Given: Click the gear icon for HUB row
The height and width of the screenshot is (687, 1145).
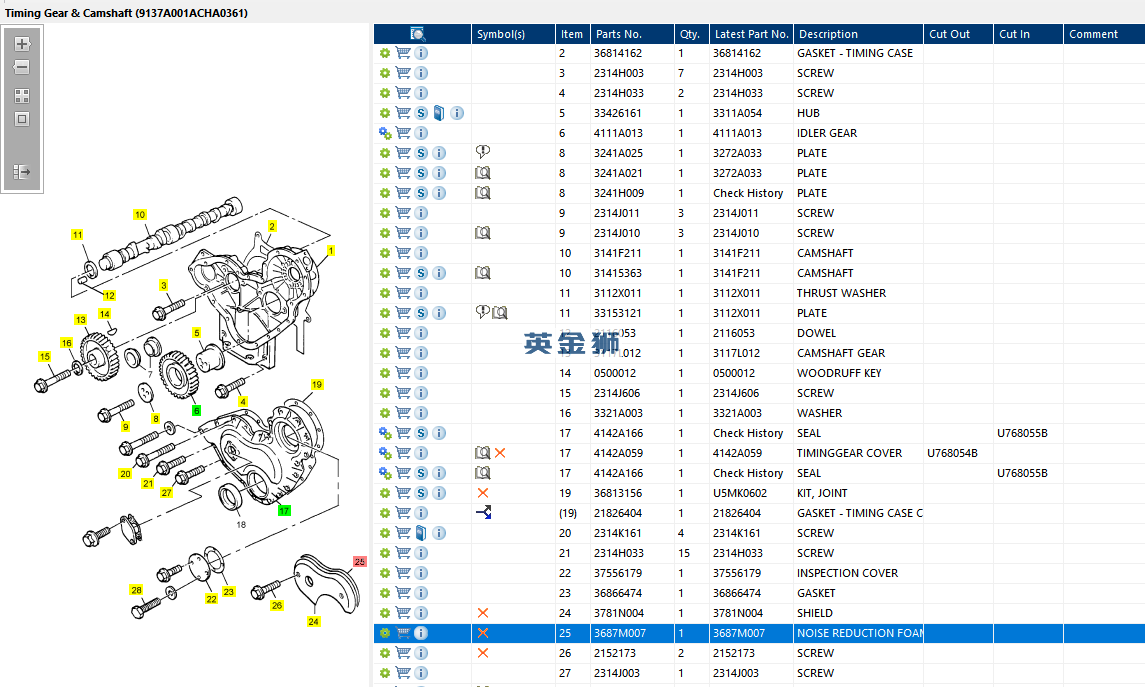Looking at the screenshot, I should (385, 113).
